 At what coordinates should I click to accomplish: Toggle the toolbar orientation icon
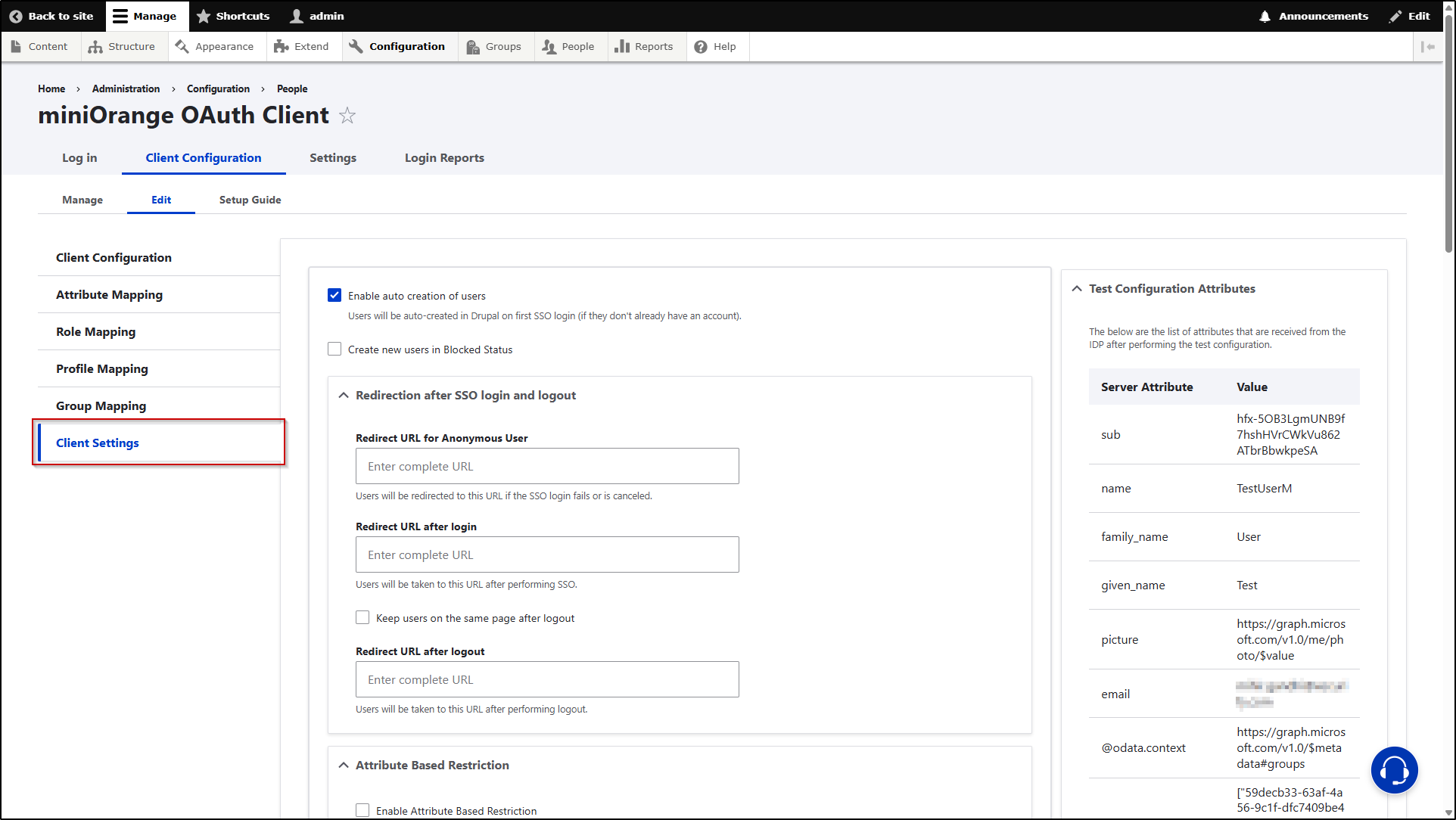(1428, 47)
